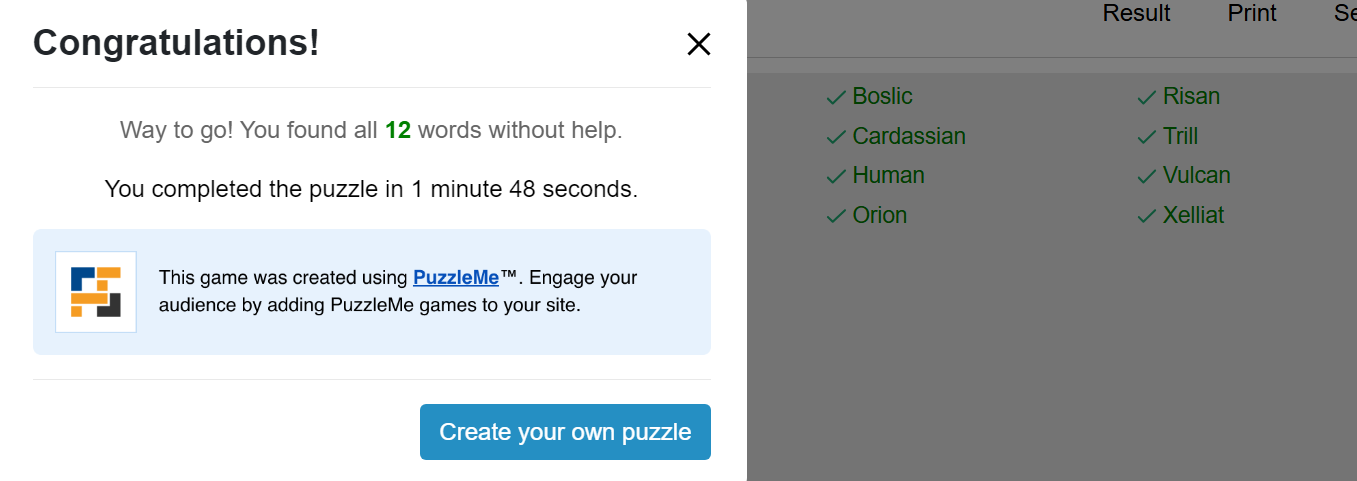Select the word Boslic in list
The image size is (1357, 481).
882,96
